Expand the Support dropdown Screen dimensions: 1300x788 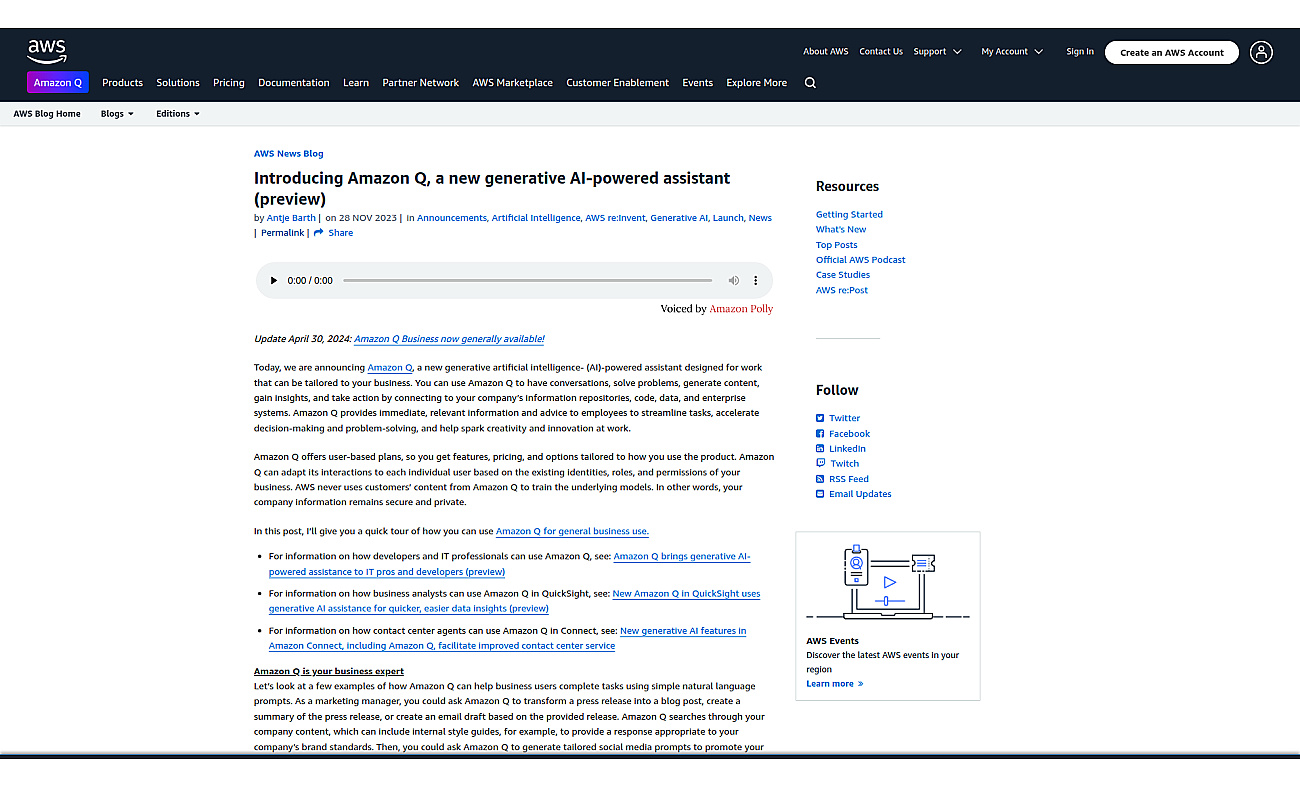(937, 52)
